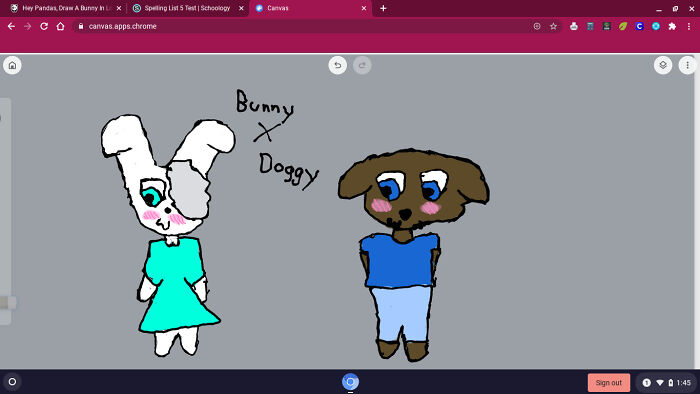Close the Hey Pandas tab
The width and height of the screenshot is (700, 394).
(119, 8)
